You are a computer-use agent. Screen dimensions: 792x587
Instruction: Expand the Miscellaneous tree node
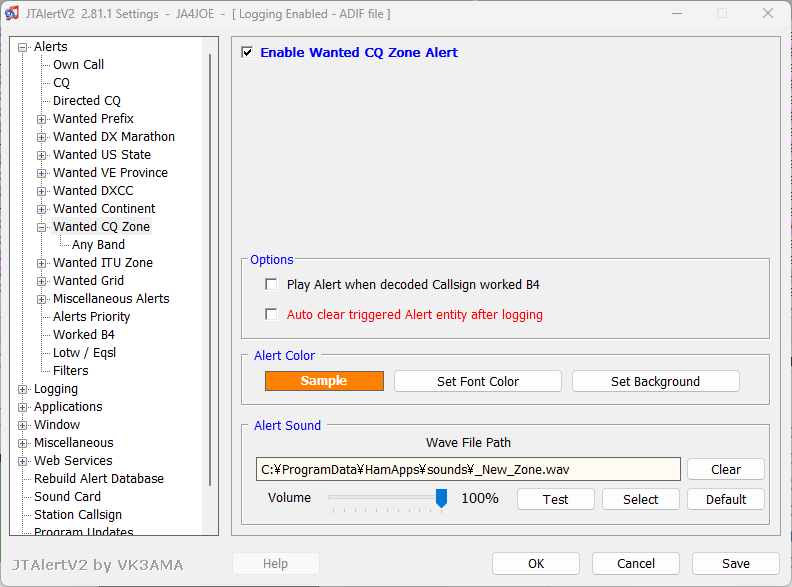pos(22,443)
